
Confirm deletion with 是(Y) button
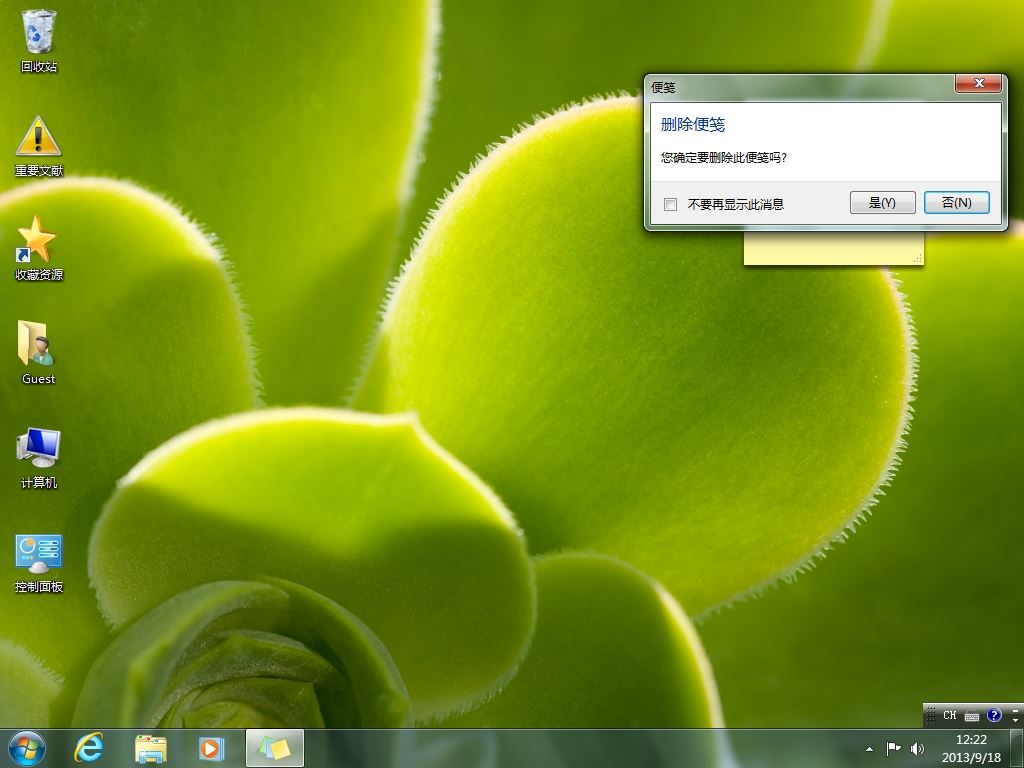coord(882,202)
